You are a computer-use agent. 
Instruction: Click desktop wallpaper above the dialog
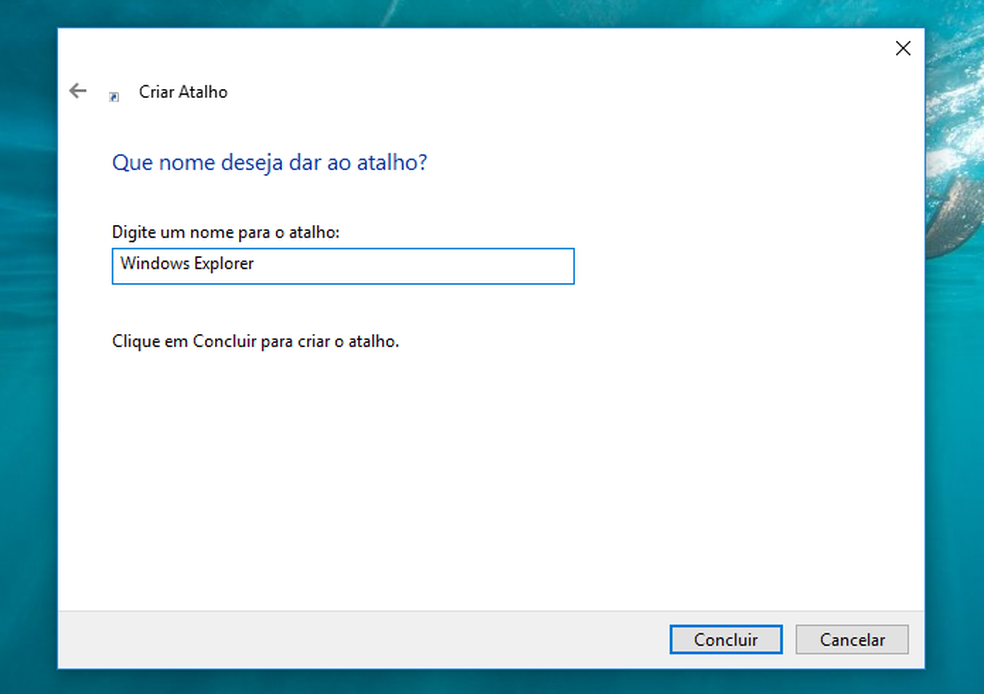click(x=490, y=13)
